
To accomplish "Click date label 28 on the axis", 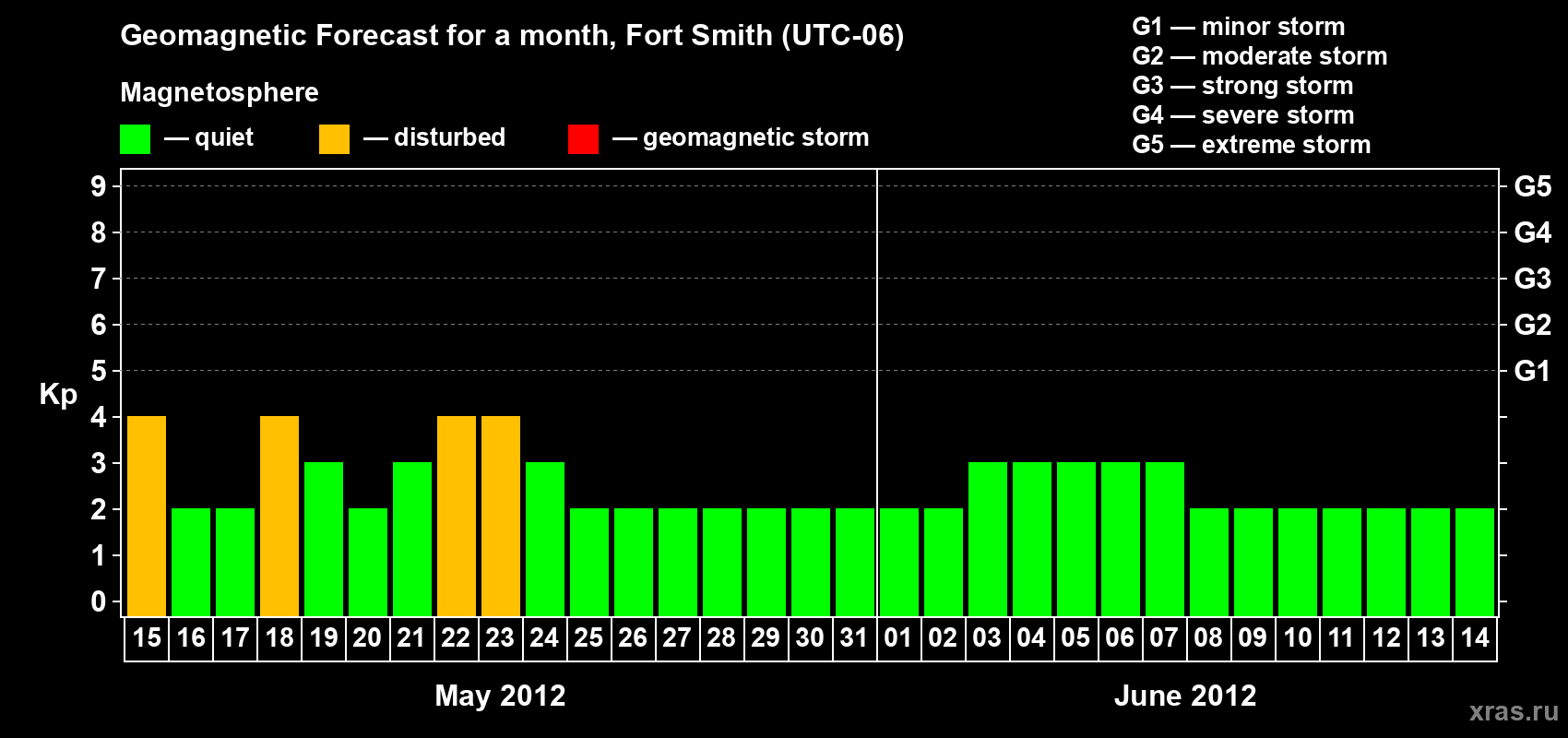I will (x=721, y=638).
